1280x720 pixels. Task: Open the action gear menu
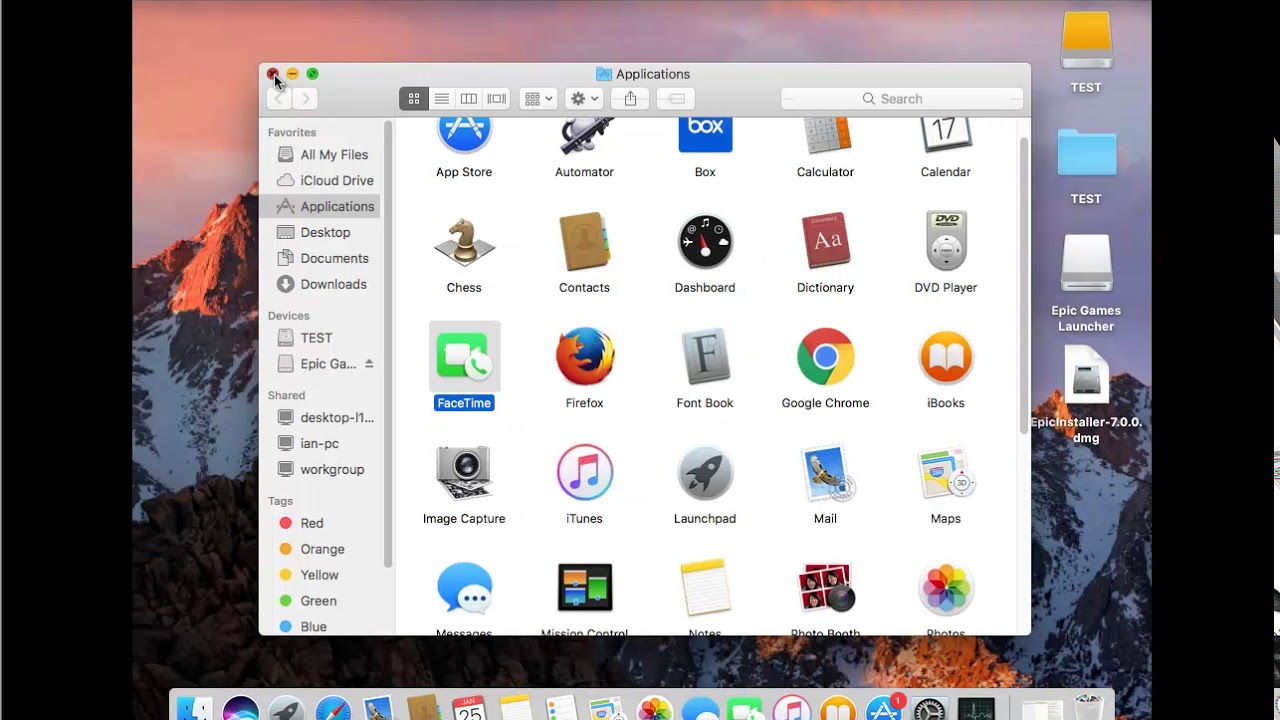(583, 98)
